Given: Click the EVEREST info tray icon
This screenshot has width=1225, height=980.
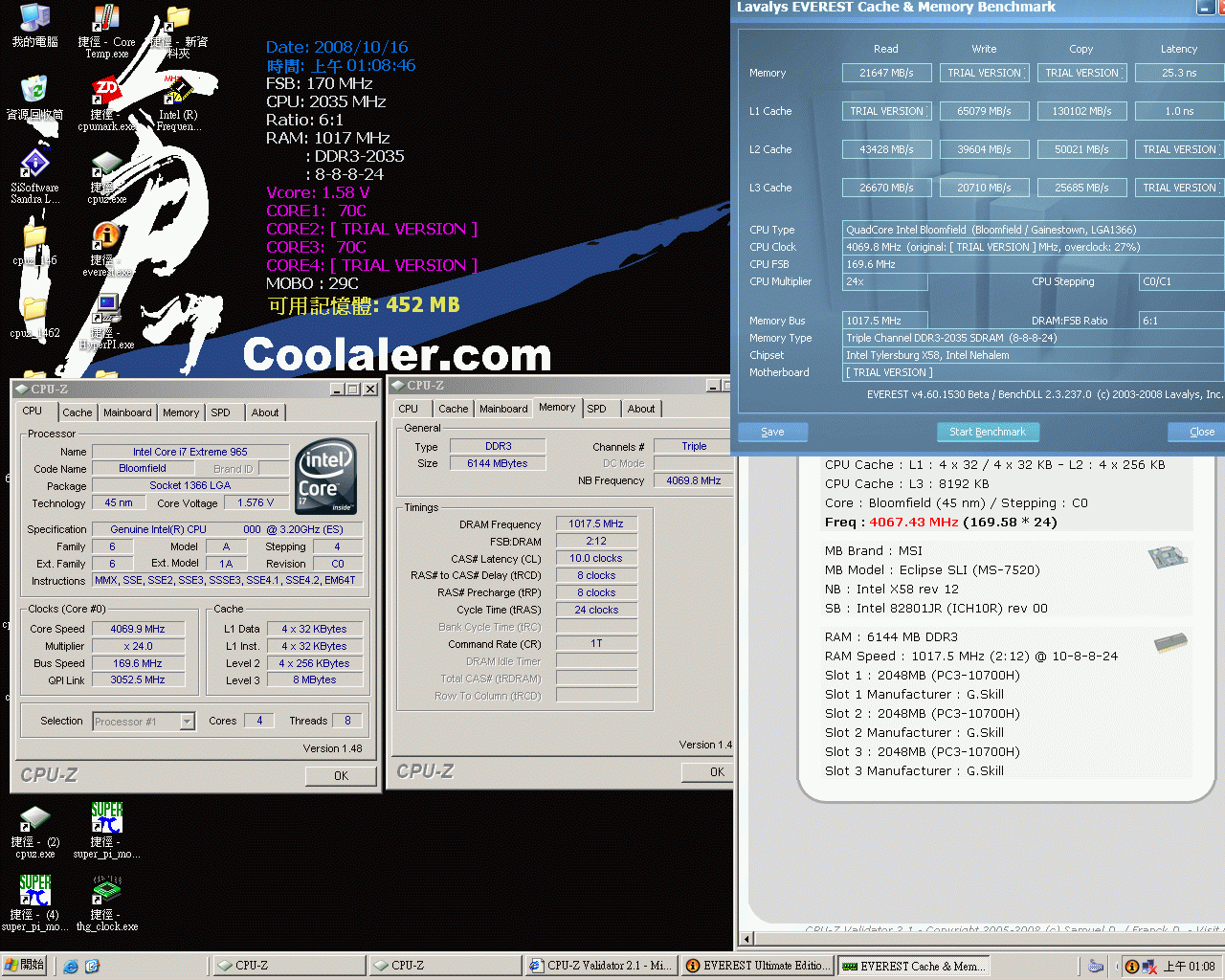Looking at the screenshot, I should [x=1132, y=967].
